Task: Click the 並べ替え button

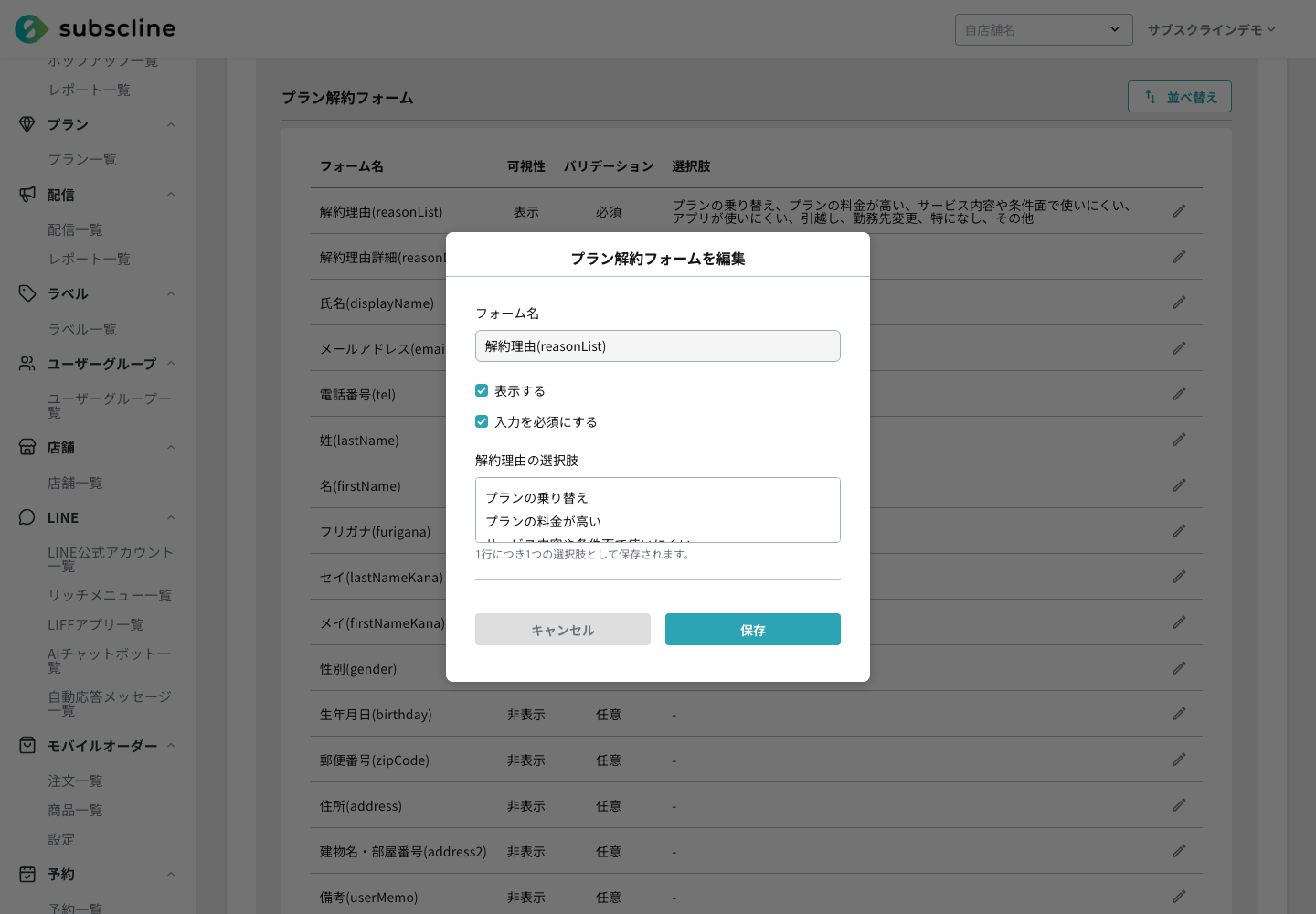Action: point(1180,97)
